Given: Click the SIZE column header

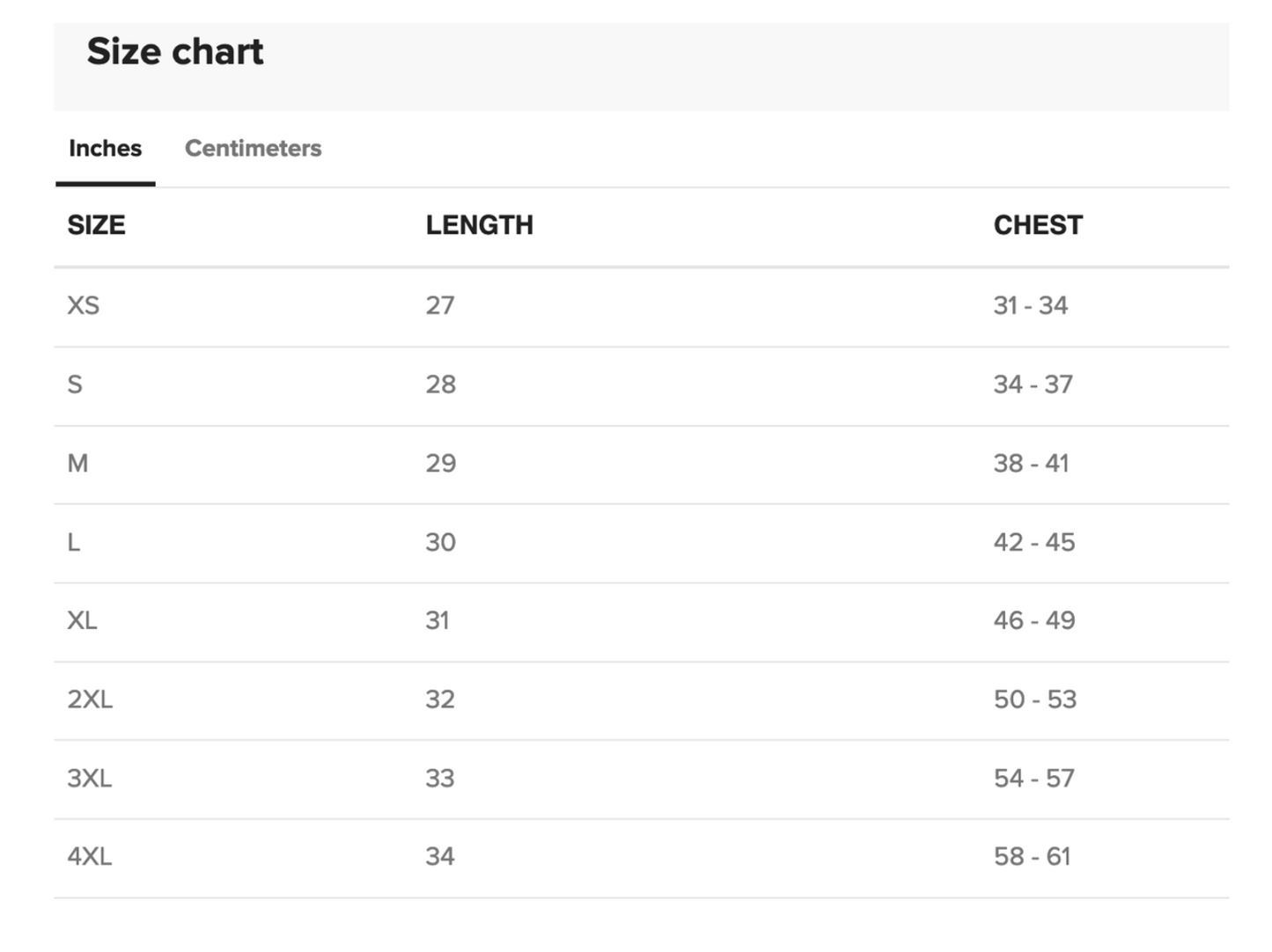Looking at the screenshot, I should pyautogui.click(x=96, y=225).
